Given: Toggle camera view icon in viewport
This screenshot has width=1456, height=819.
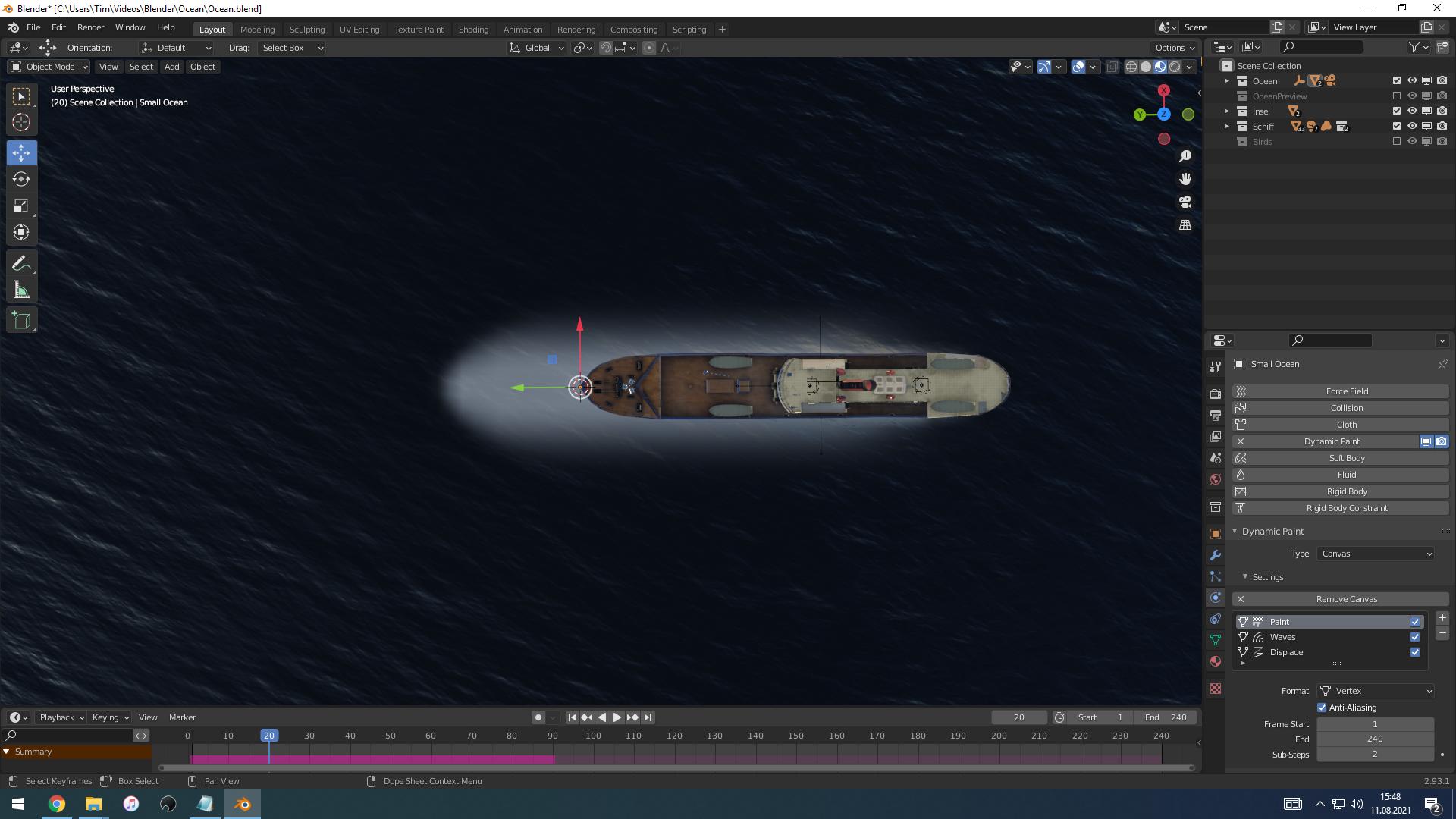Looking at the screenshot, I should [x=1185, y=202].
